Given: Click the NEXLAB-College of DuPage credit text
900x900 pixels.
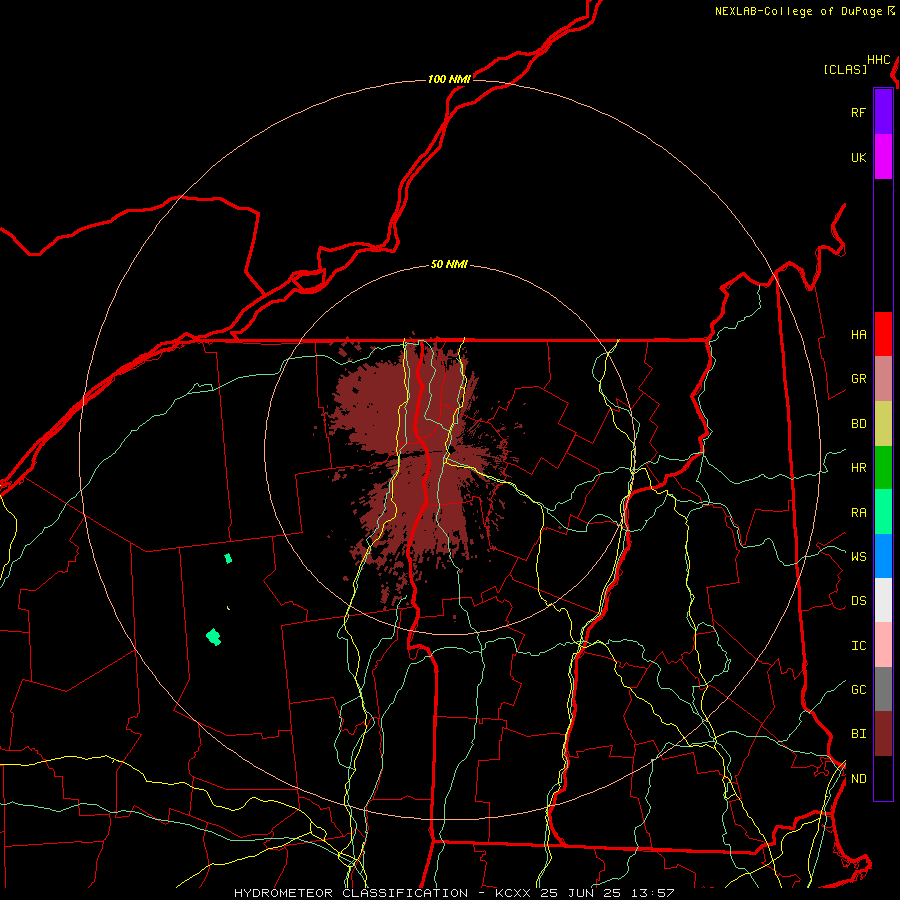Looking at the screenshot, I should (x=798, y=11).
